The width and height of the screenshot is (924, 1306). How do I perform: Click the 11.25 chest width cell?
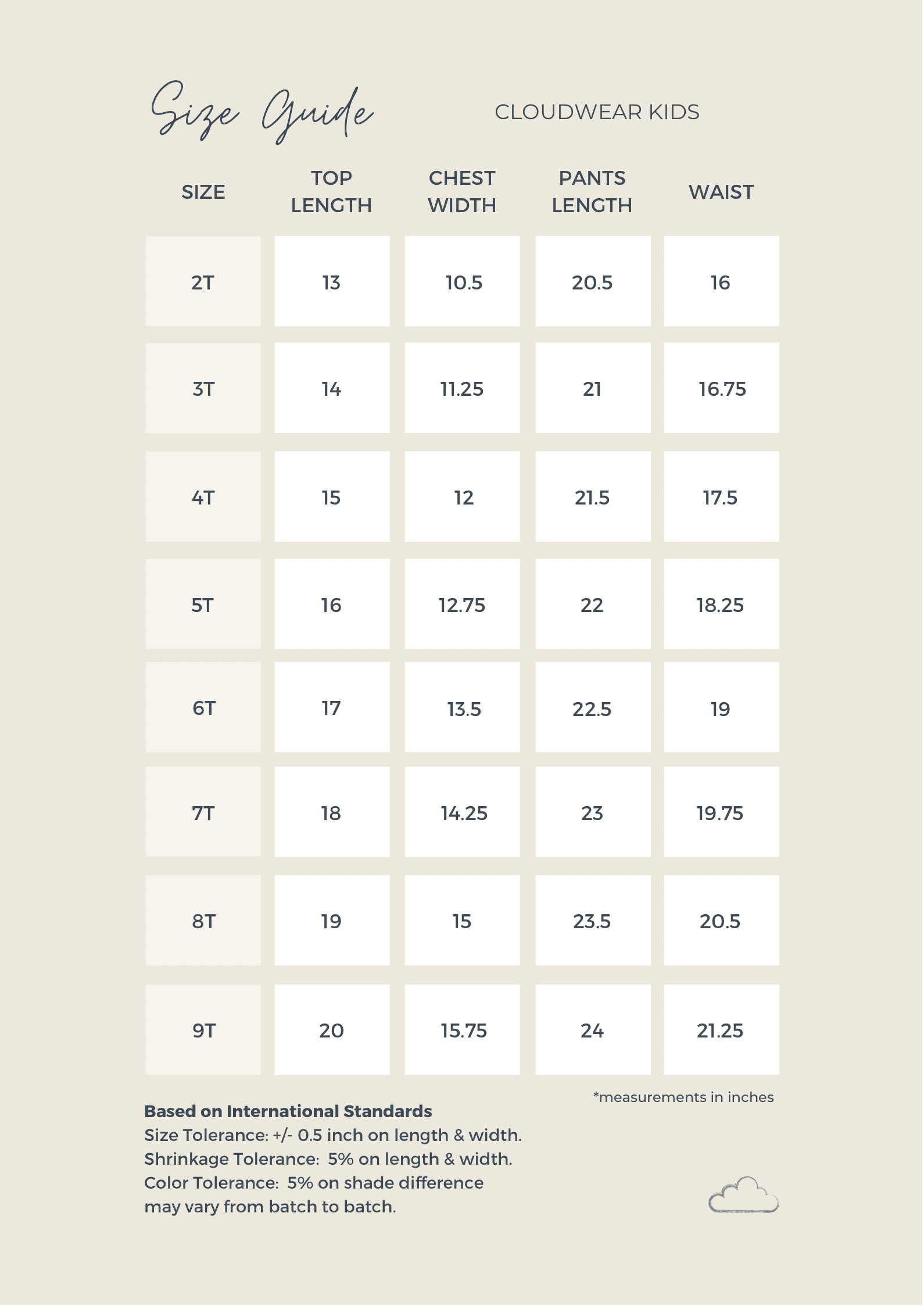click(x=462, y=388)
